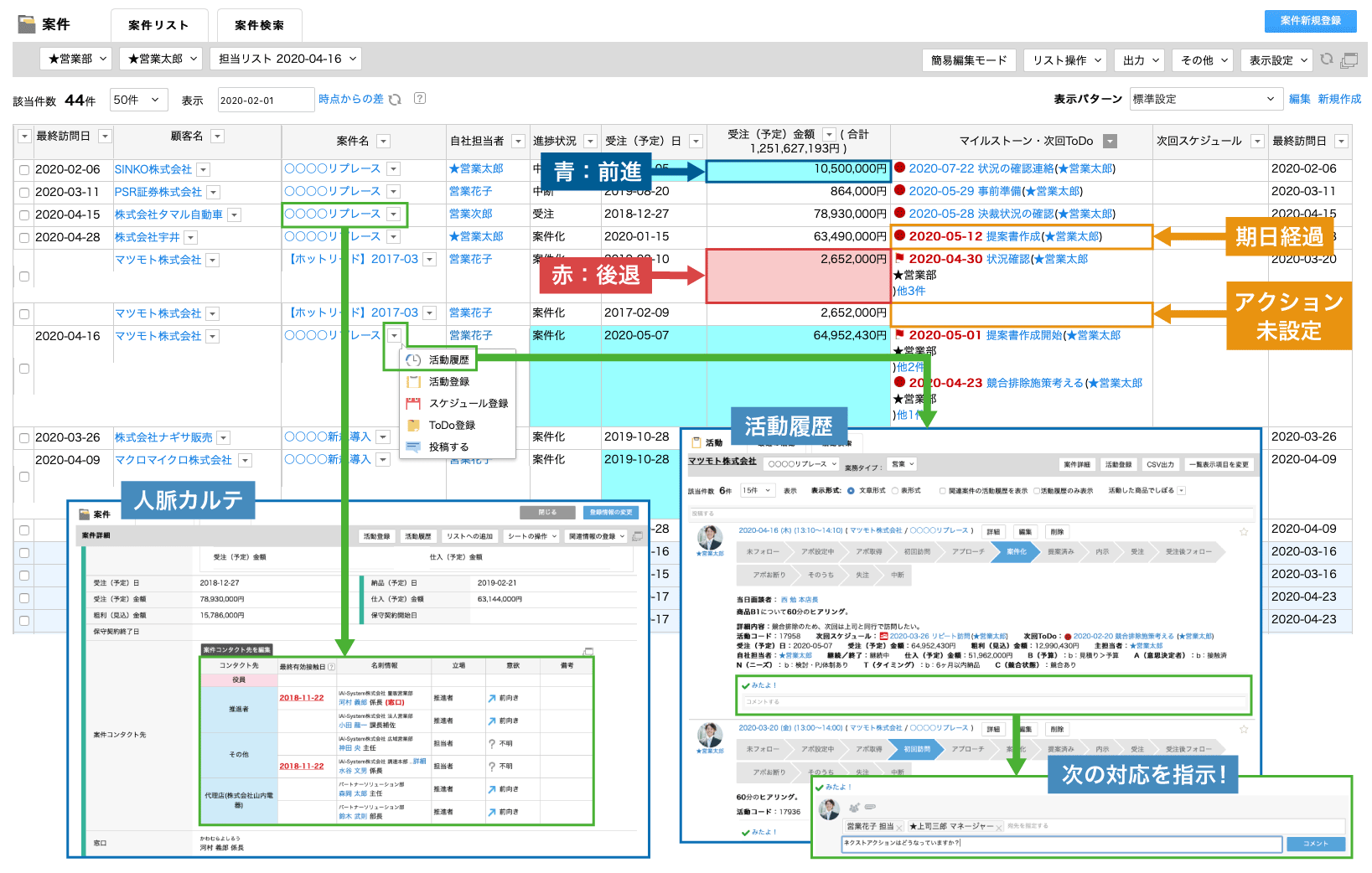Click 簡易編集モード button

tap(969, 60)
